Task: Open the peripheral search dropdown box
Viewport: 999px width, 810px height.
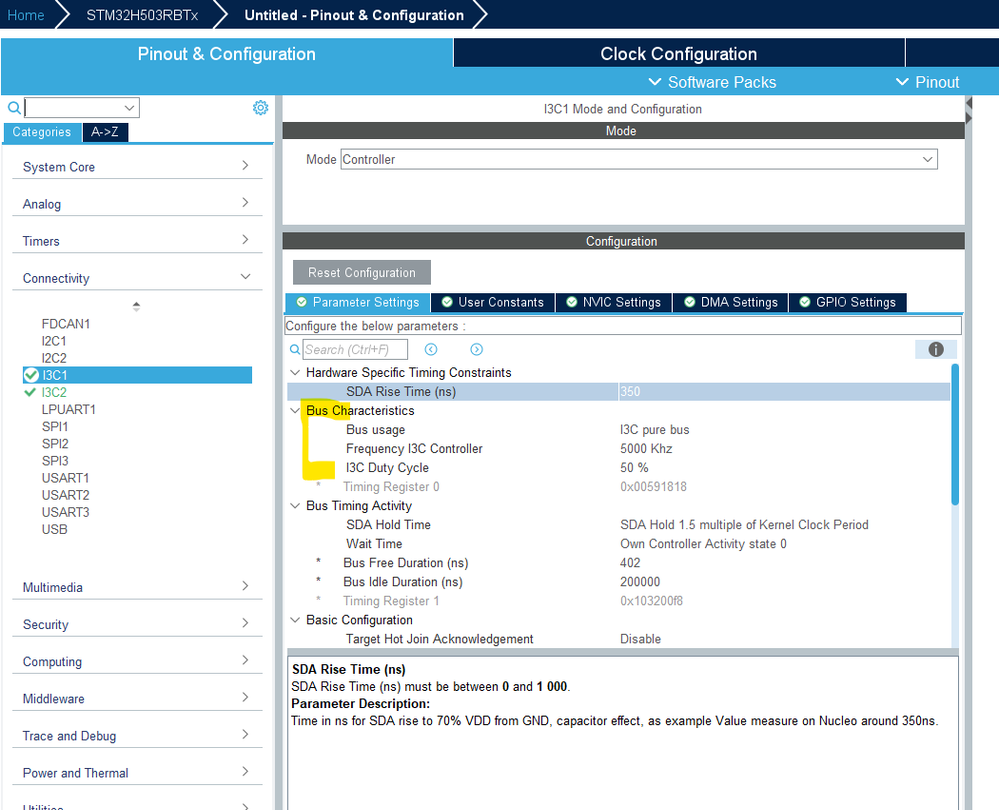Action: [x=82, y=107]
